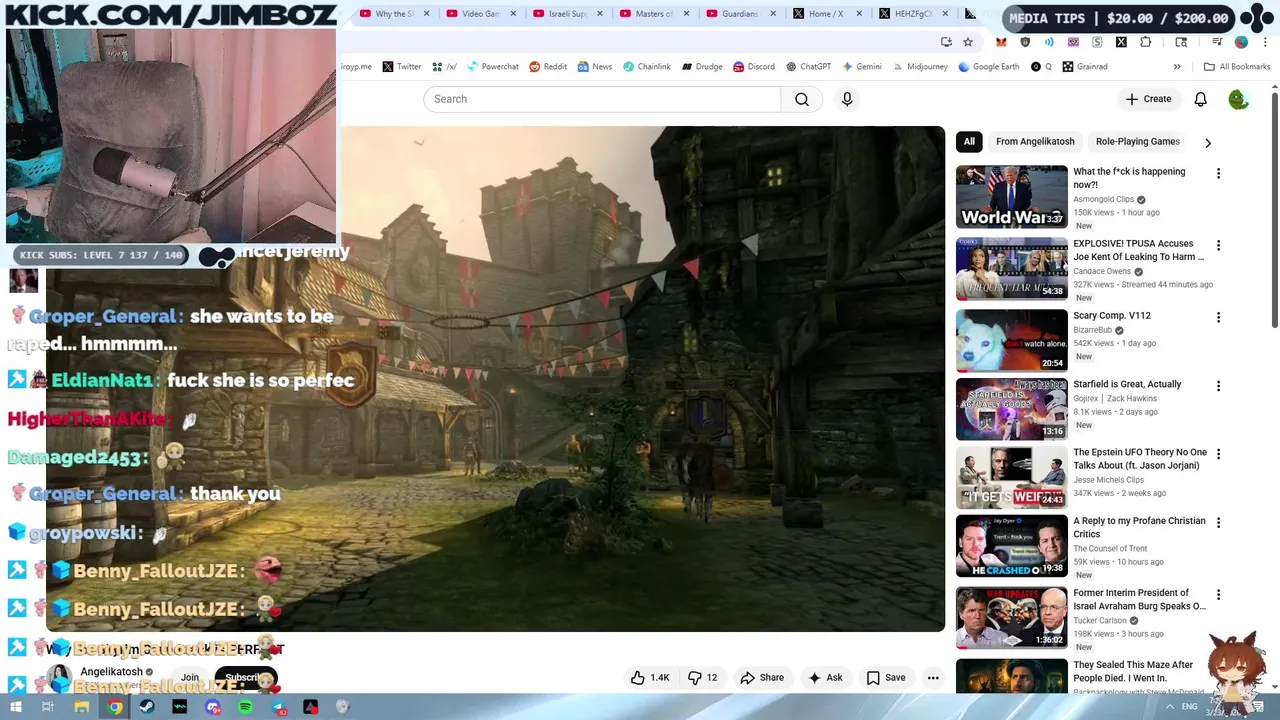Close the 'Why the S' tab
Screen dimensions: 1280x720
(427, 14)
